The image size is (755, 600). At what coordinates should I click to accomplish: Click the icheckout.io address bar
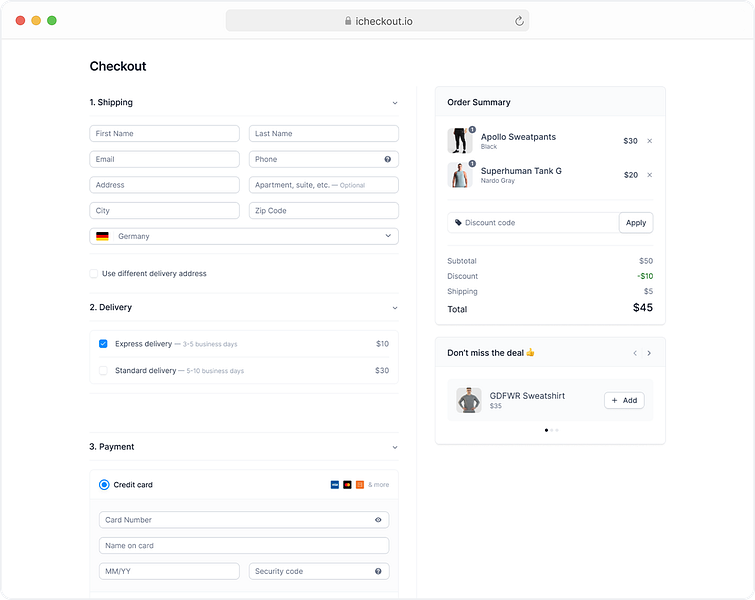pyautogui.click(x=378, y=21)
